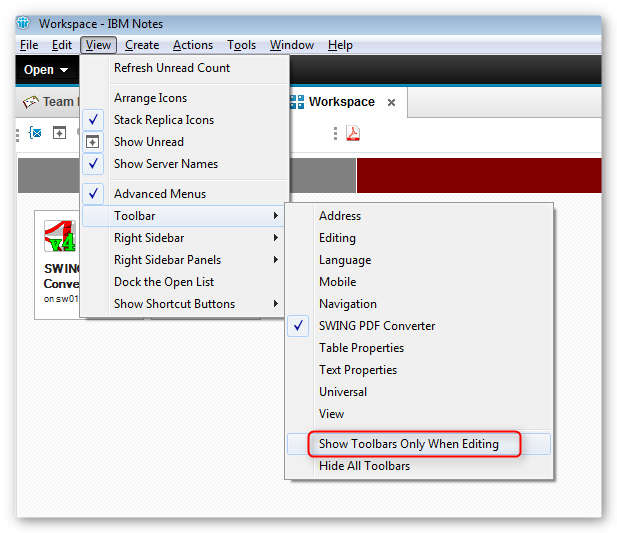Expand the Show Shortcut Buttons submenu
617x533 pixels.
(183, 304)
